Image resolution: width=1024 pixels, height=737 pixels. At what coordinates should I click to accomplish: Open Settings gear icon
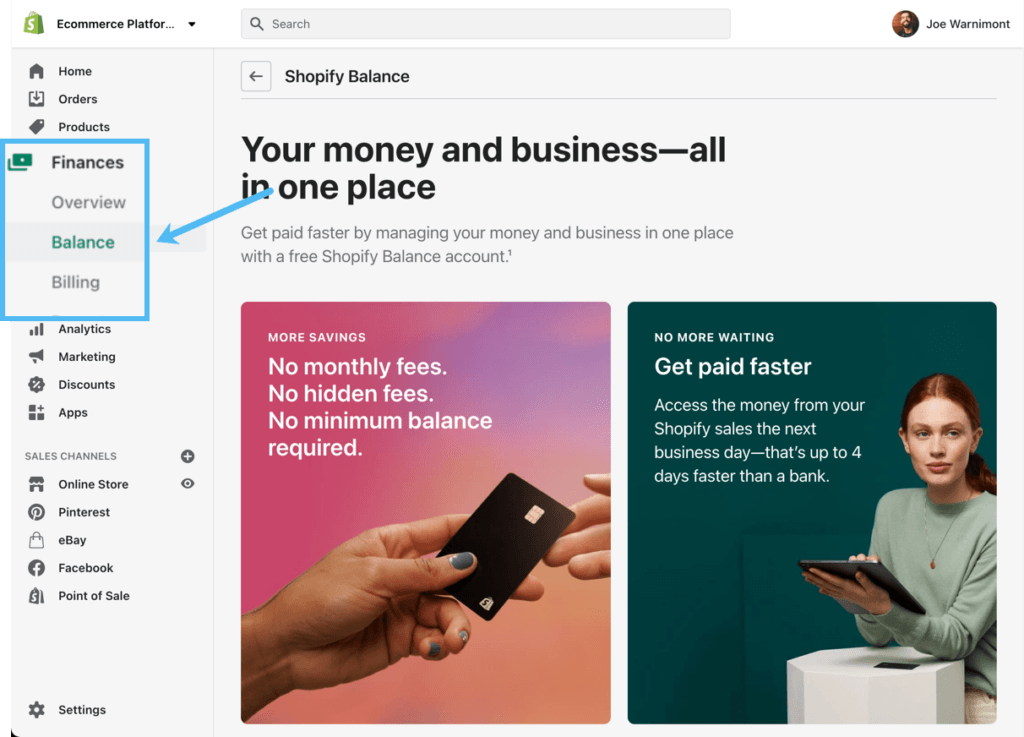(x=37, y=710)
